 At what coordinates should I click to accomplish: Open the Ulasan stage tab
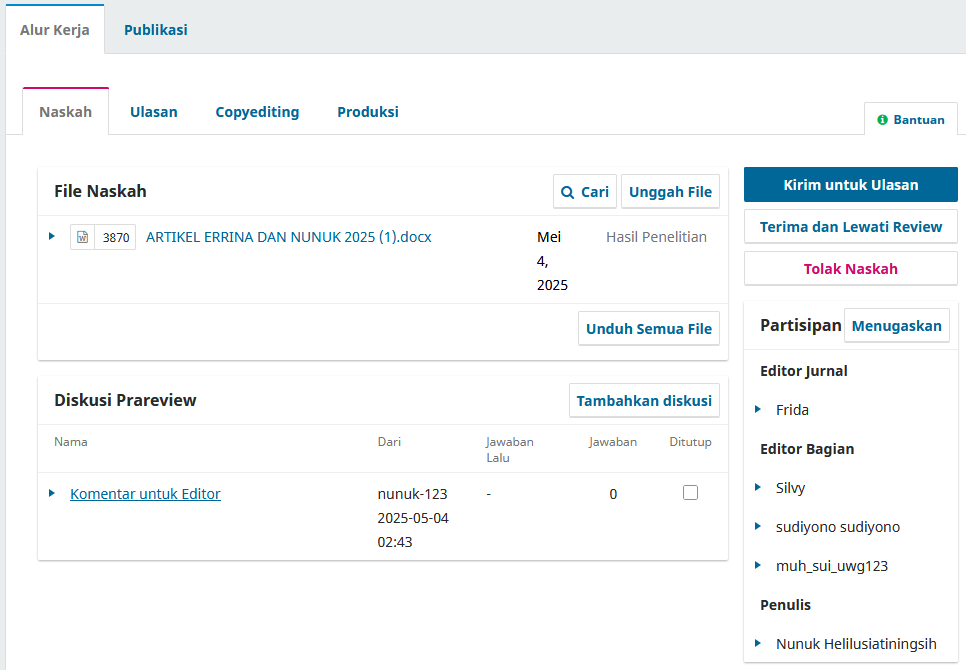153,111
